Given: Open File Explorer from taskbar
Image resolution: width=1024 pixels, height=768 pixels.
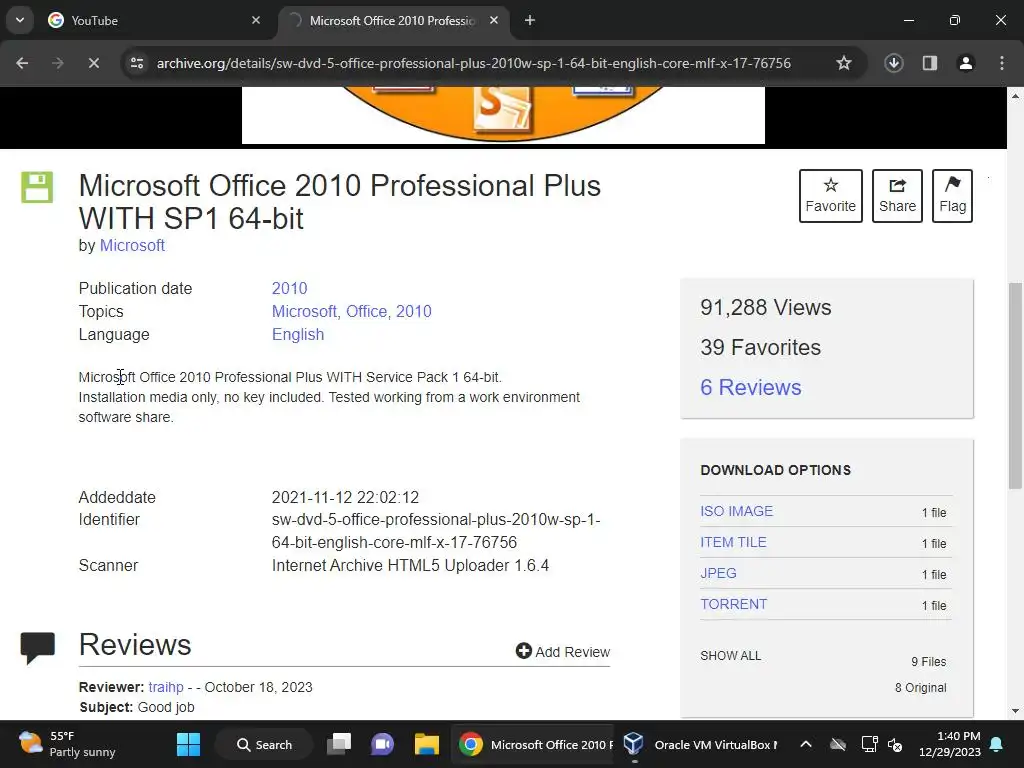Looking at the screenshot, I should (x=426, y=744).
